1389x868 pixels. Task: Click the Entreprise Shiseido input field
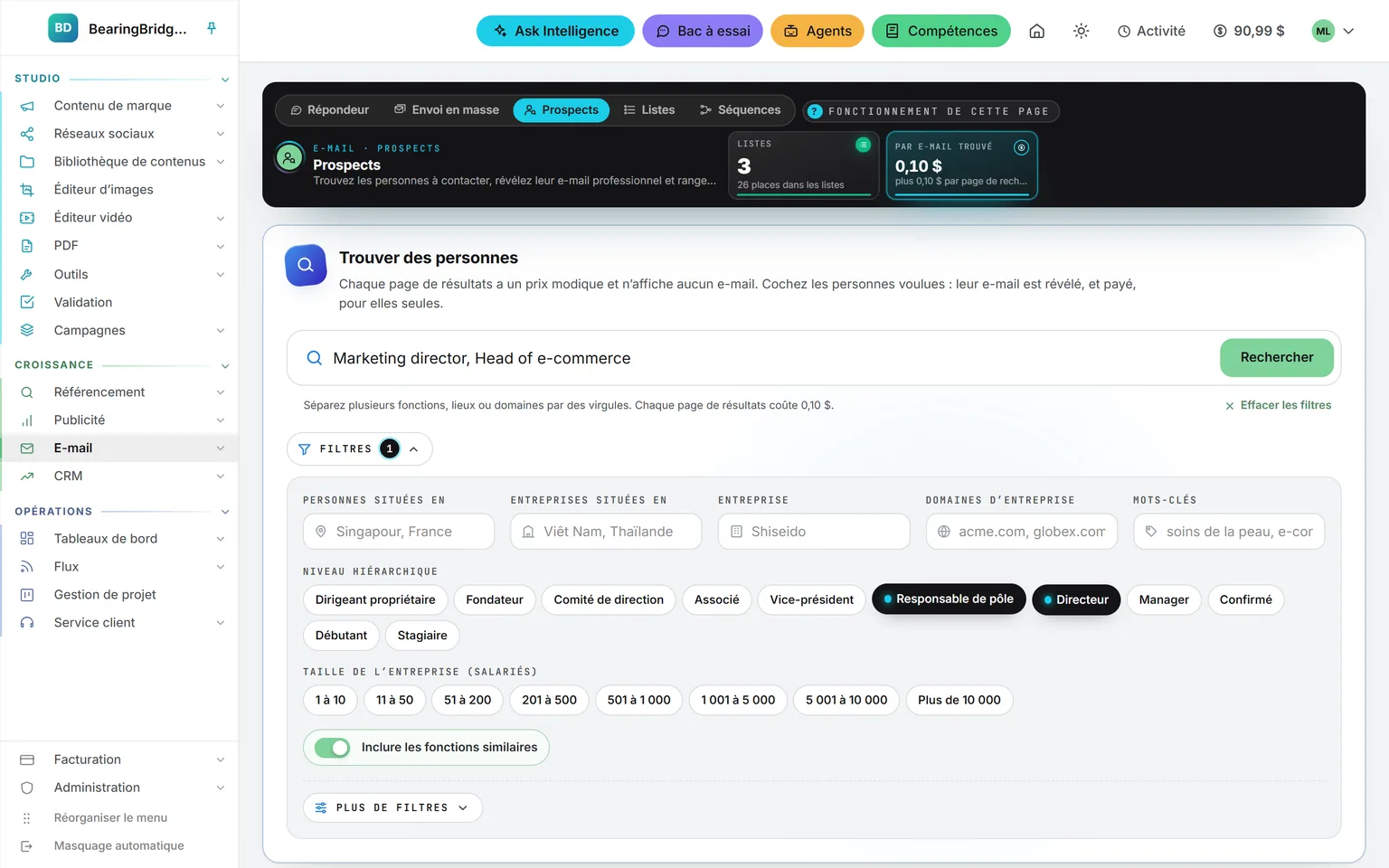[814, 532]
